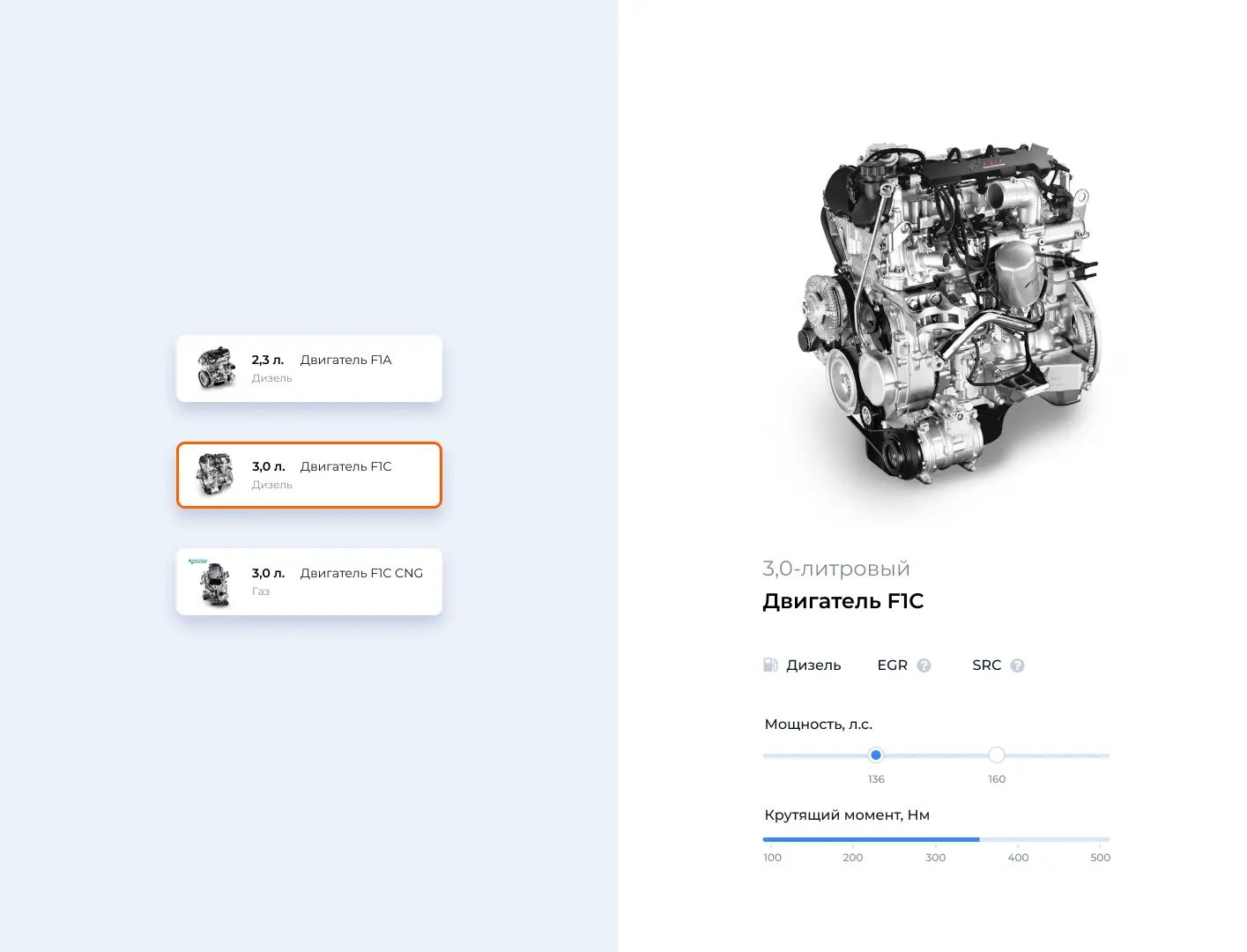The image size is (1247, 952).
Task: Choose the Двигатель F1C CNG card title
Action: tap(361, 573)
